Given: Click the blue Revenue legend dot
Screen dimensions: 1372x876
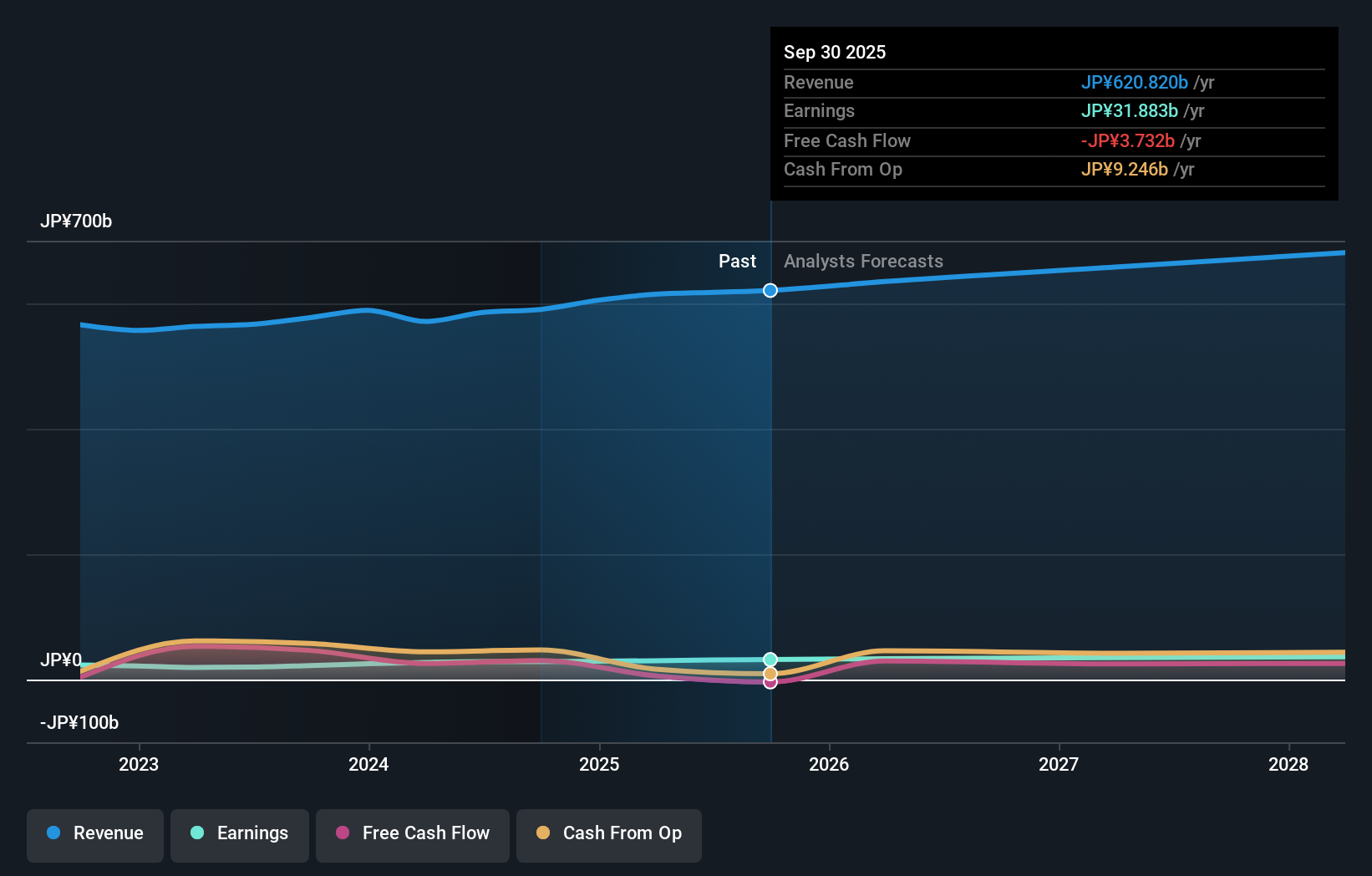Looking at the screenshot, I should click(x=53, y=833).
